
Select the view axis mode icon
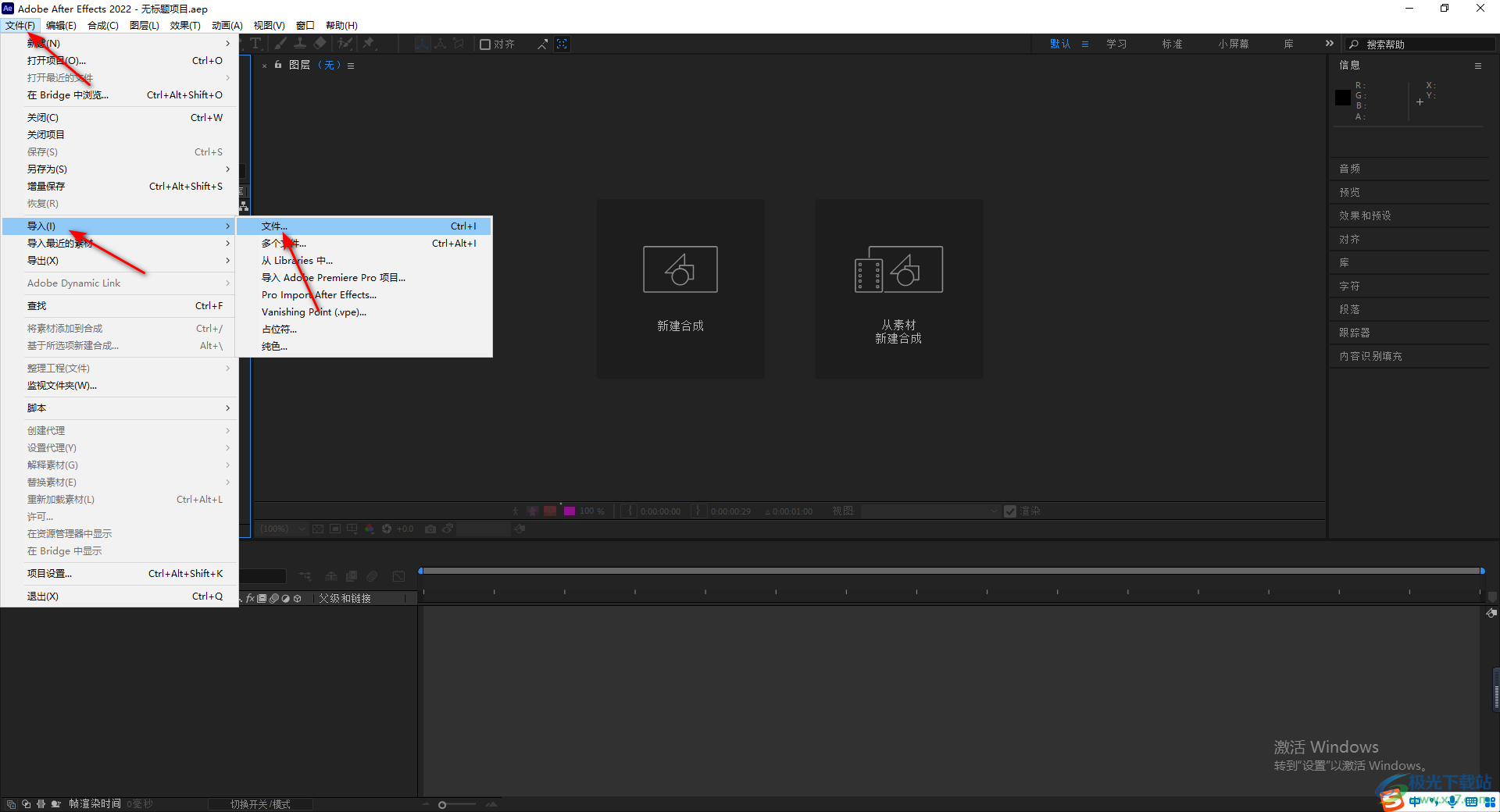[459, 44]
